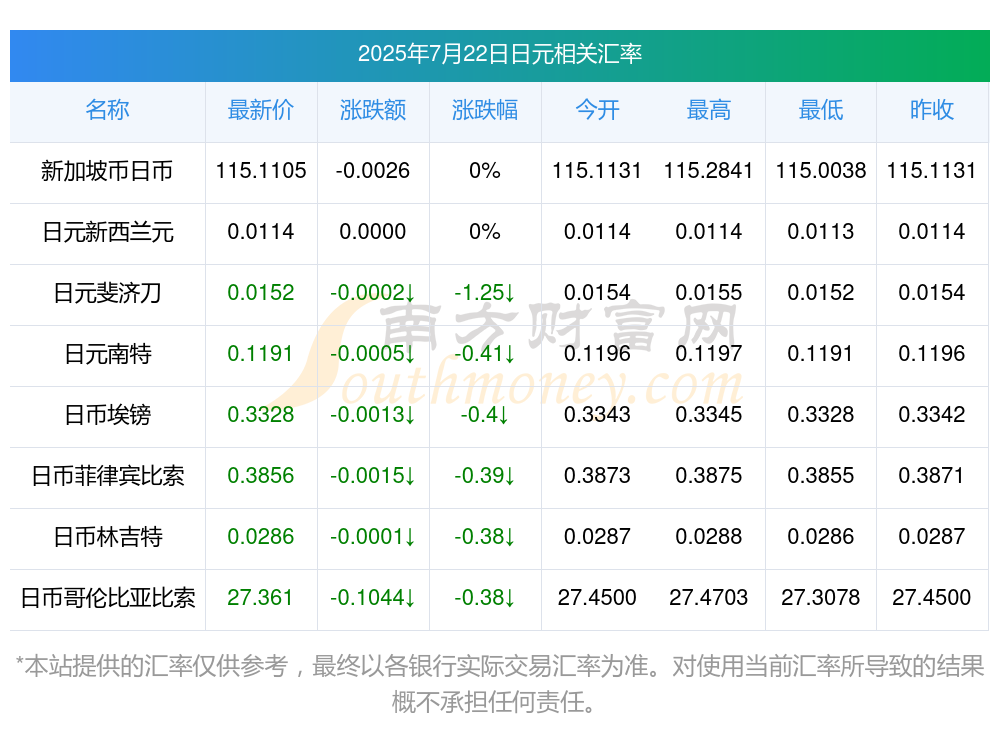Click 日币埃镑 latest price 0.3328
Viewport: 1000px width, 733px height.
pyautogui.click(x=261, y=415)
